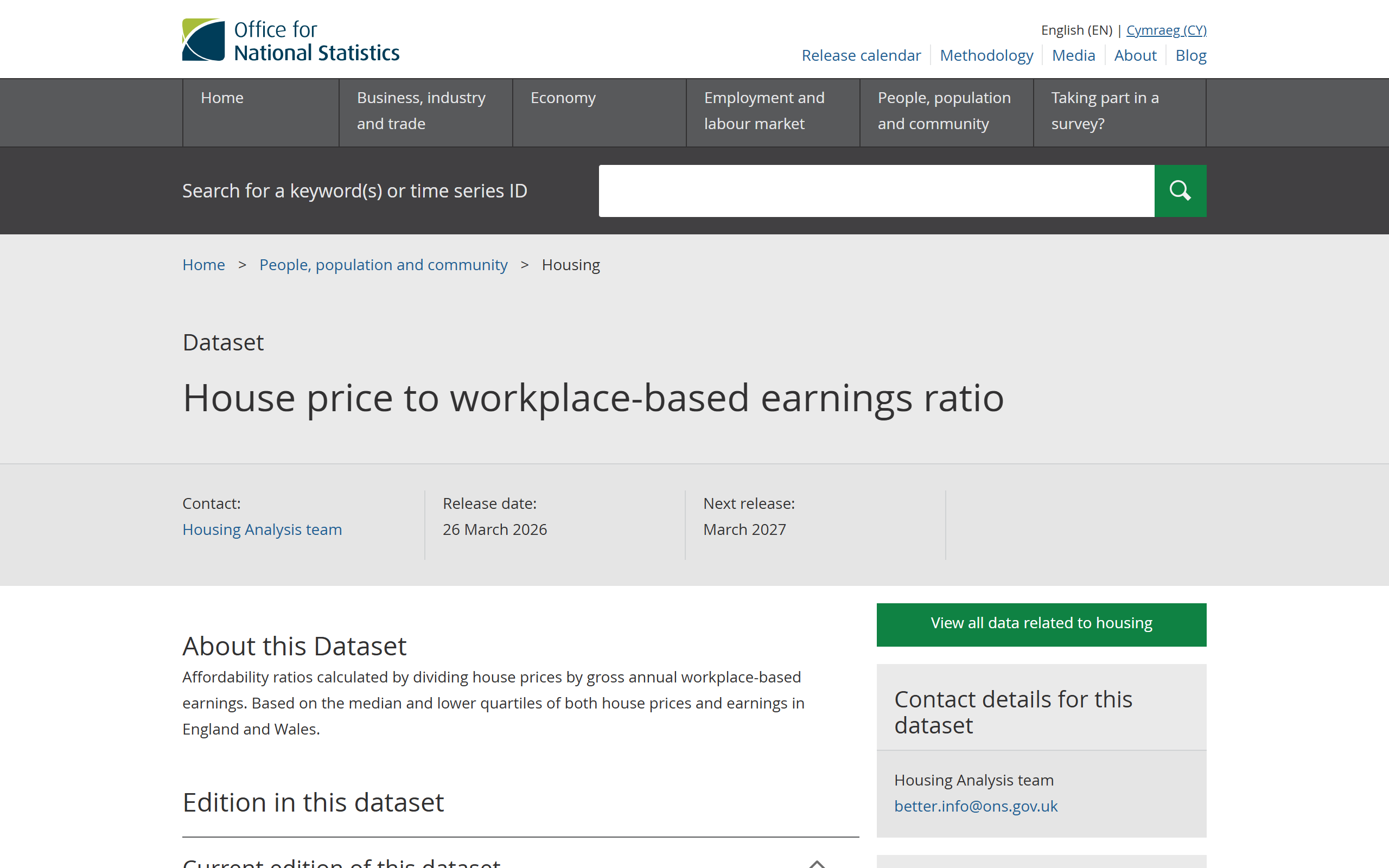Viewport: 1389px width, 868px height.
Task: Click the Search for a keyword(s) label
Action: coord(355,190)
